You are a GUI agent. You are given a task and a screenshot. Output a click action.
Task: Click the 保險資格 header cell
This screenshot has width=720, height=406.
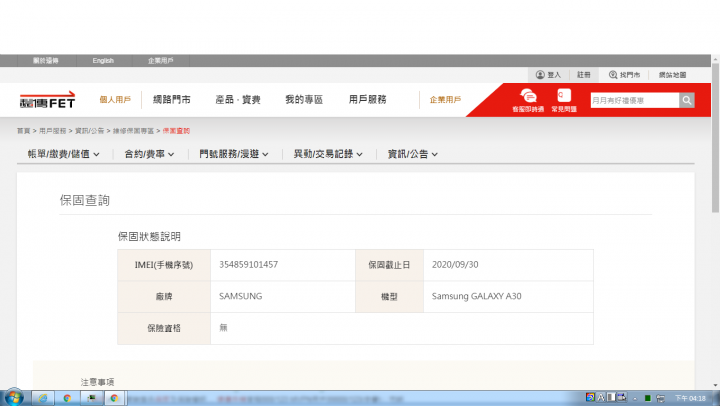point(164,328)
